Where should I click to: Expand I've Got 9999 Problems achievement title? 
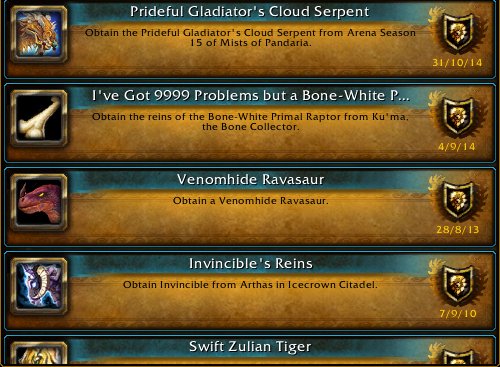[251, 96]
